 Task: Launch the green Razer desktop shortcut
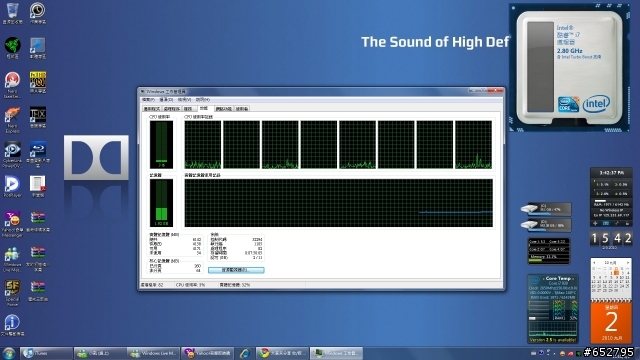pyautogui.click(x=12, y=47)
